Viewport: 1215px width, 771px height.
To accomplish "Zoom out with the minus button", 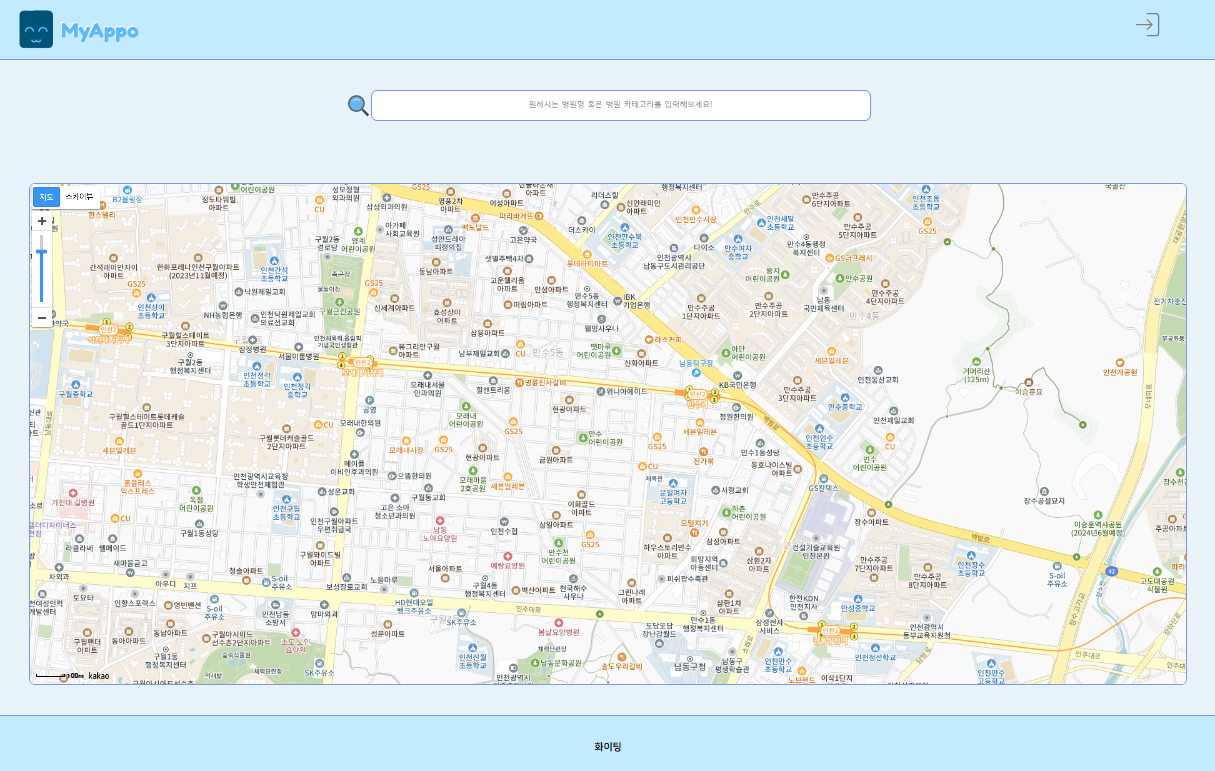I will (42, 318).
